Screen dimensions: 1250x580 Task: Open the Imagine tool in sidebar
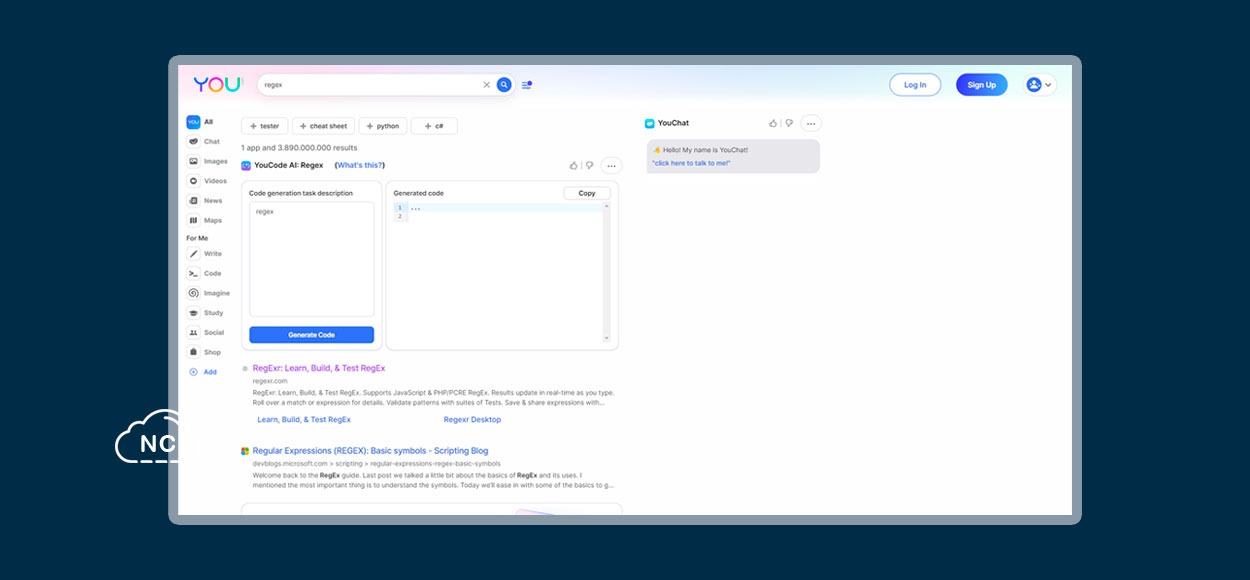(209, 293)
